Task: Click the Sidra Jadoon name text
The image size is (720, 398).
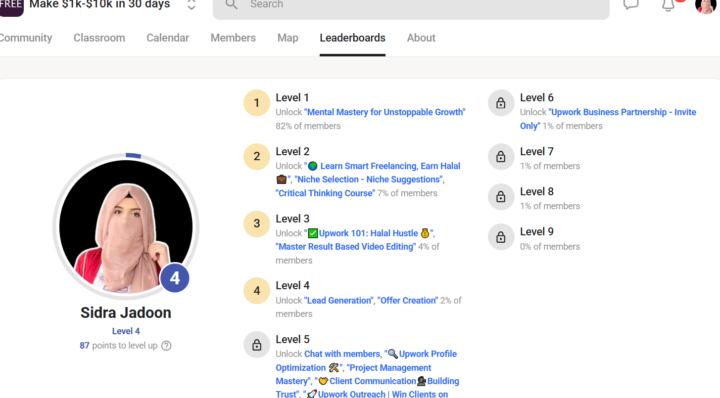Action: (126, 313)
